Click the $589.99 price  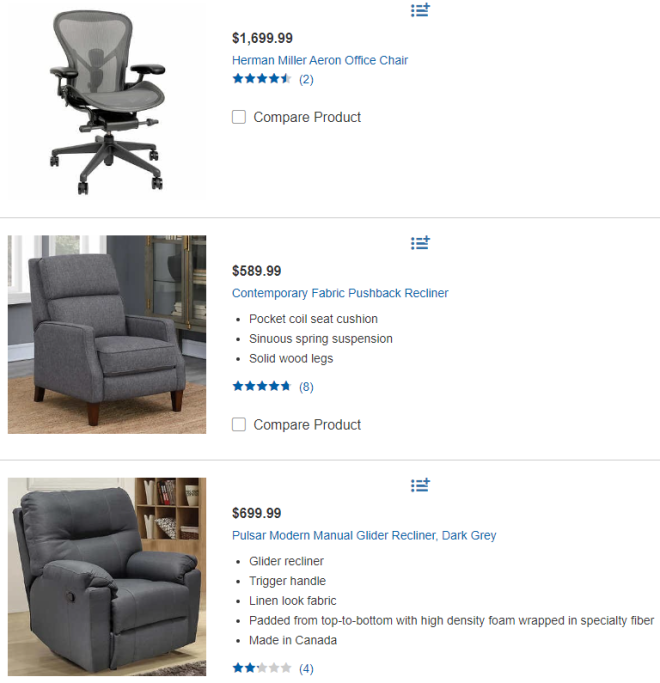click(x=257, y=270)
